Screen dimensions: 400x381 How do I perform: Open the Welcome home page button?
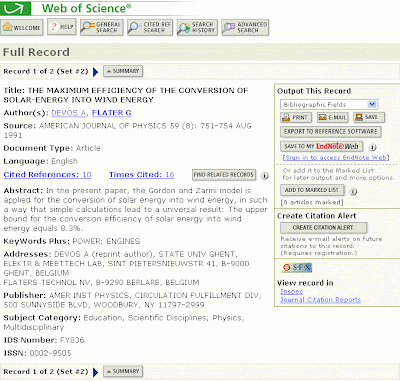coord(22,27)
